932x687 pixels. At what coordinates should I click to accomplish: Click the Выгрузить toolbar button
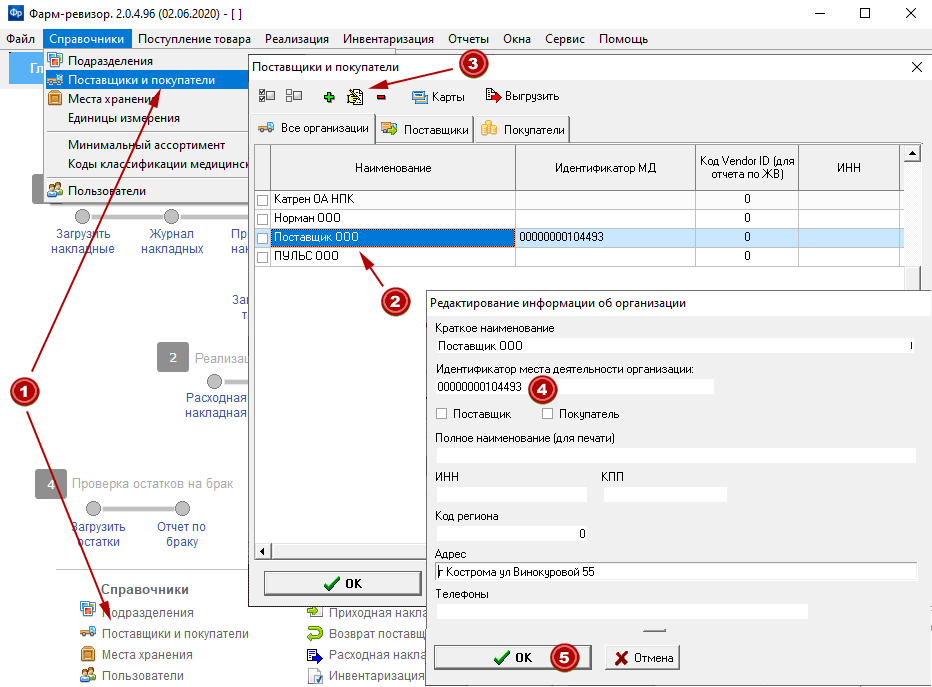(522, 96)
